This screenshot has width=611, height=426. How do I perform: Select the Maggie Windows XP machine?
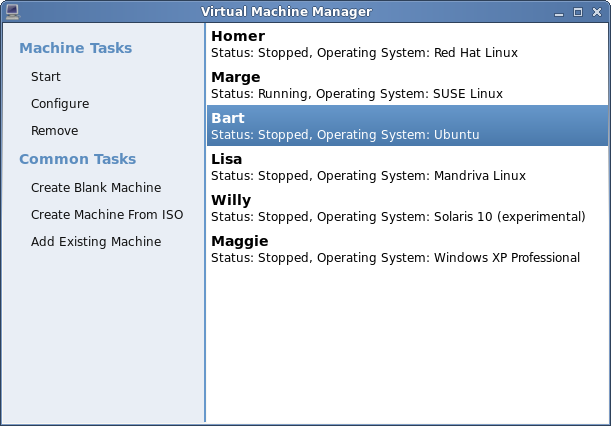pos(407,248)
